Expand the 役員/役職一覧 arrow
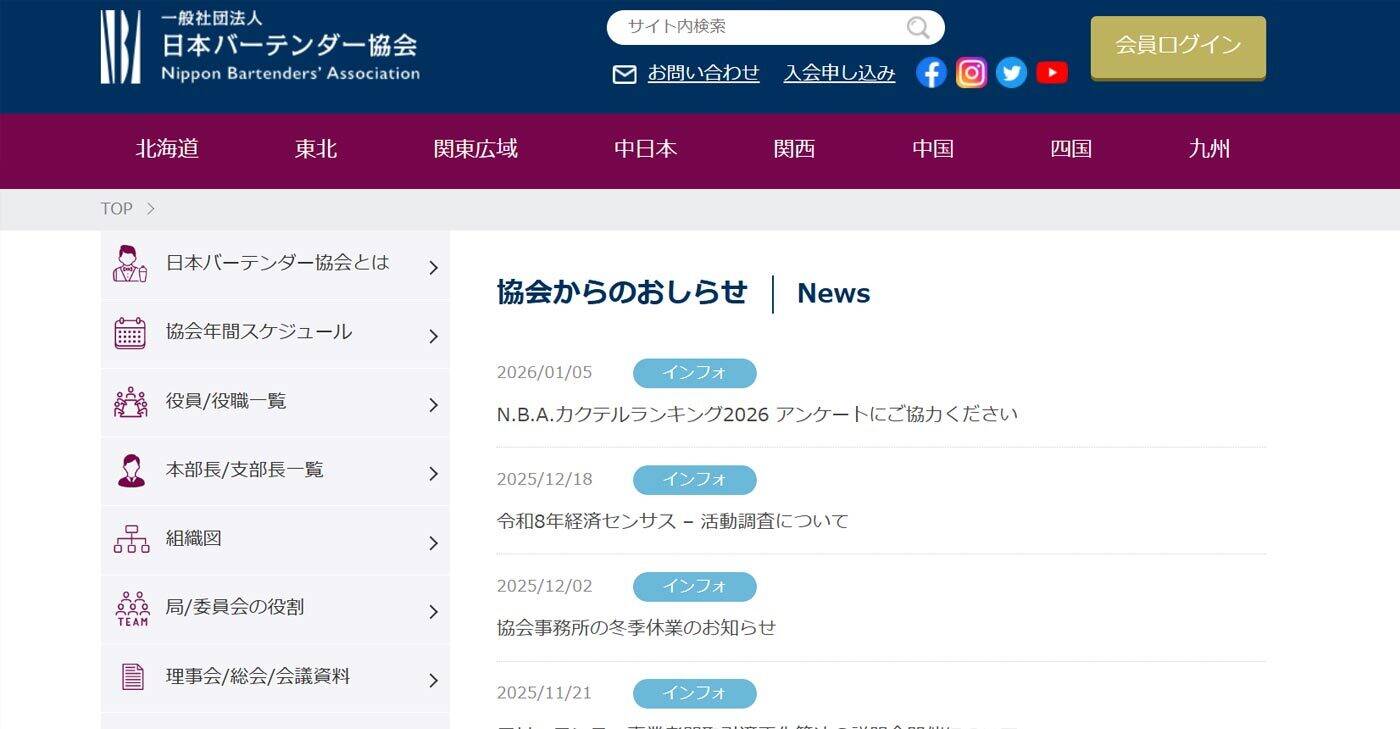The image size is (1400, 729). coord(433,405)
